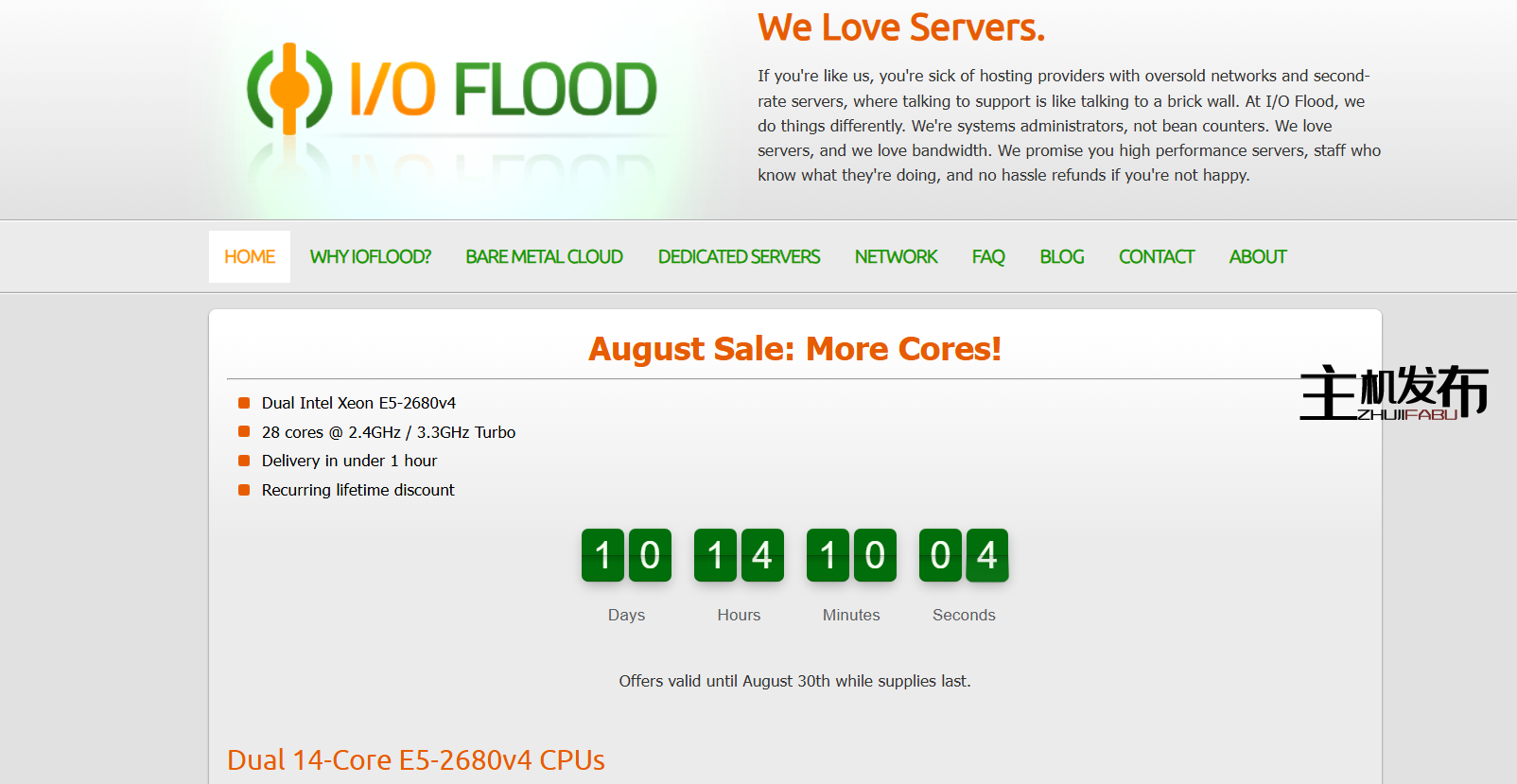Open BARE METAL CLOUD menu item
The width and height of the screenshot is (1517, 784).
pos(544,256)
